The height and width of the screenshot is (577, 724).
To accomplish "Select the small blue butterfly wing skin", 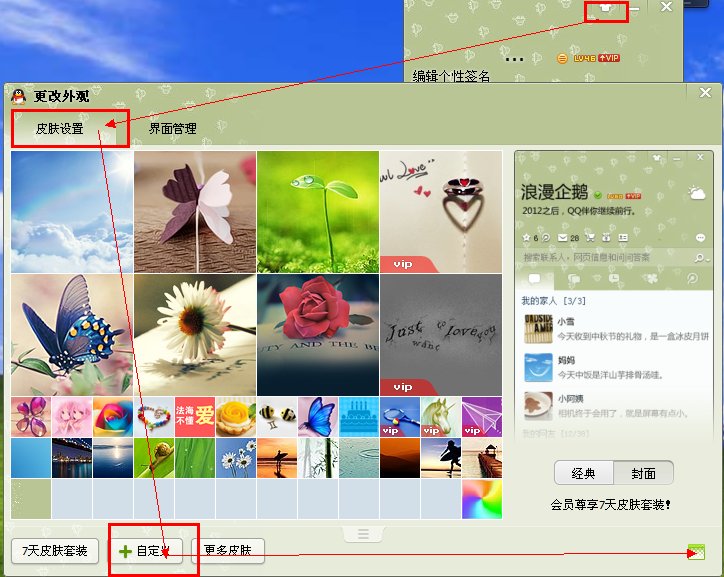I will 318,417.
